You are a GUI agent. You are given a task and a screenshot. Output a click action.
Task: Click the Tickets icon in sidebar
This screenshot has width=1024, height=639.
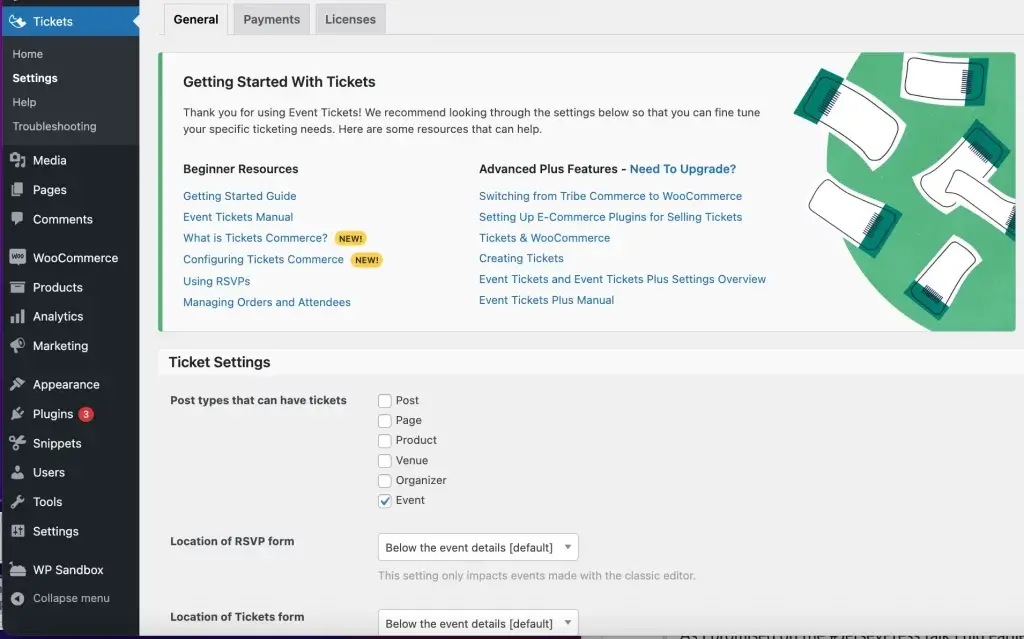point(17,21)
